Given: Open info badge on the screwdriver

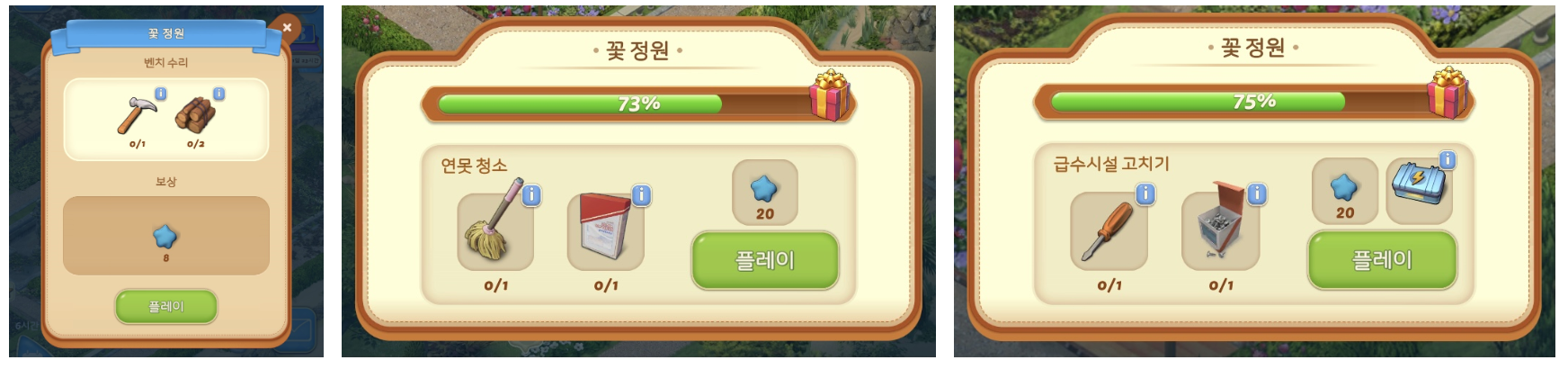Looking at the screenshot, I should (1145, 193).
